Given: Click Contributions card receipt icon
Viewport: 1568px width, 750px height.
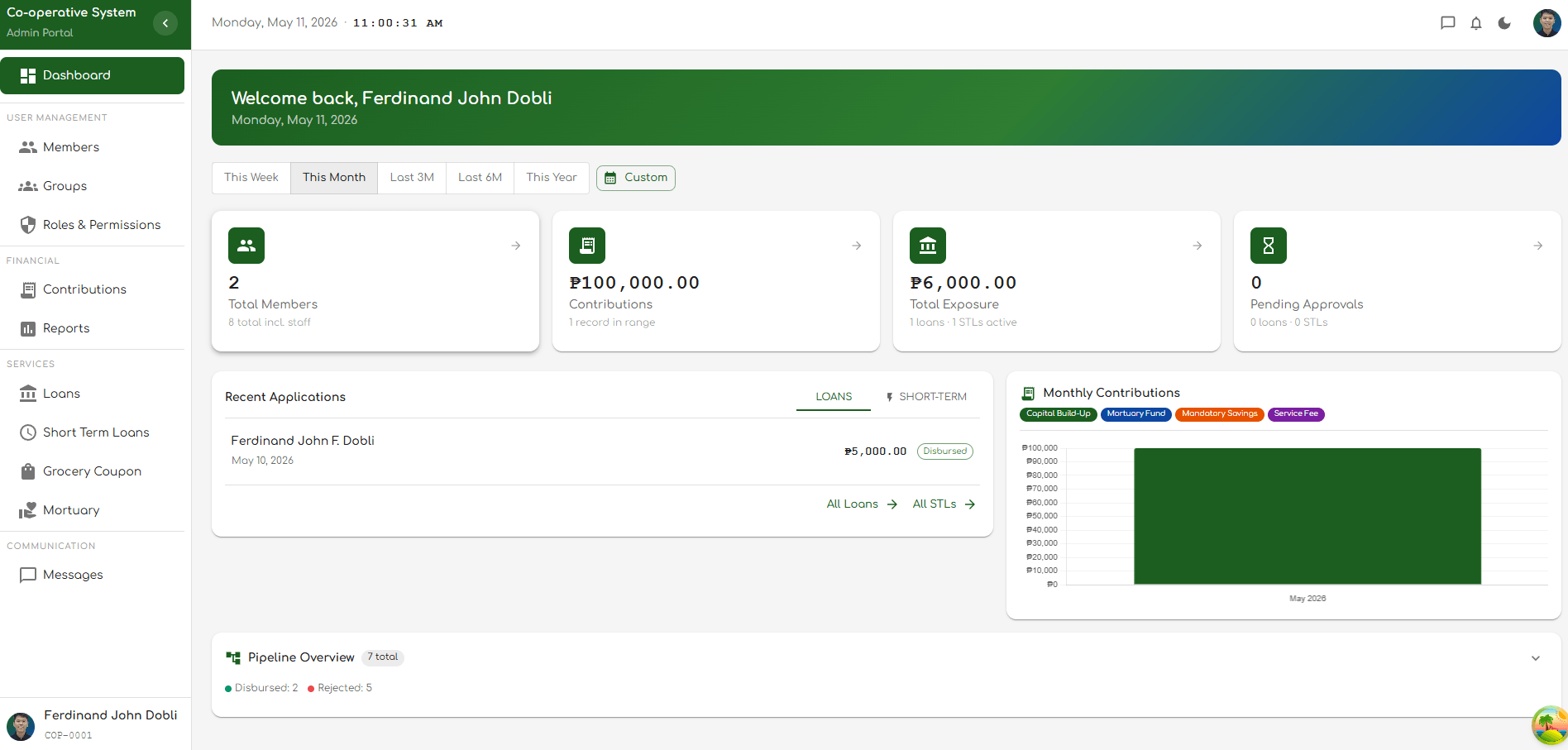Looking at the screenshot, I should 587,246.
